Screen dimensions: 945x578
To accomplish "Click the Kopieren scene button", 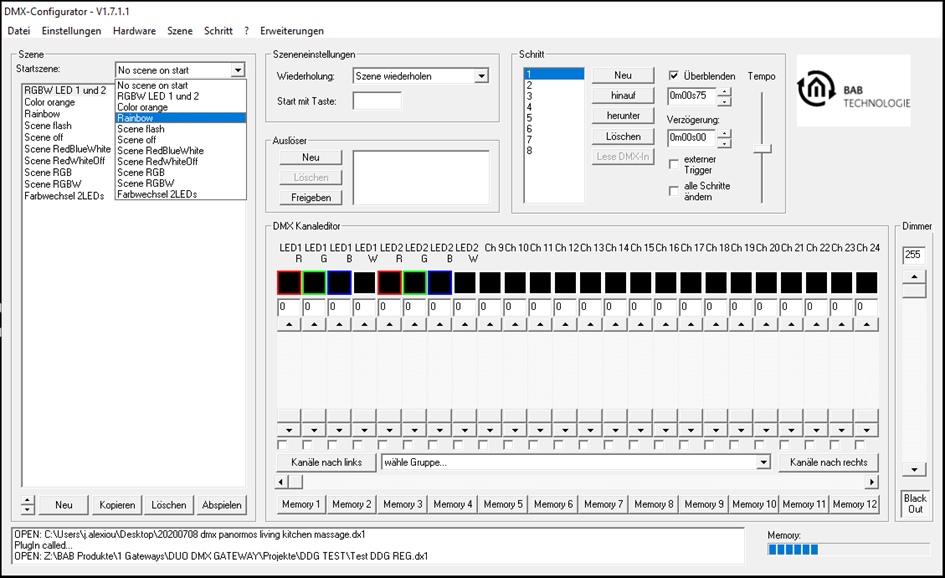I will point(117,505).
